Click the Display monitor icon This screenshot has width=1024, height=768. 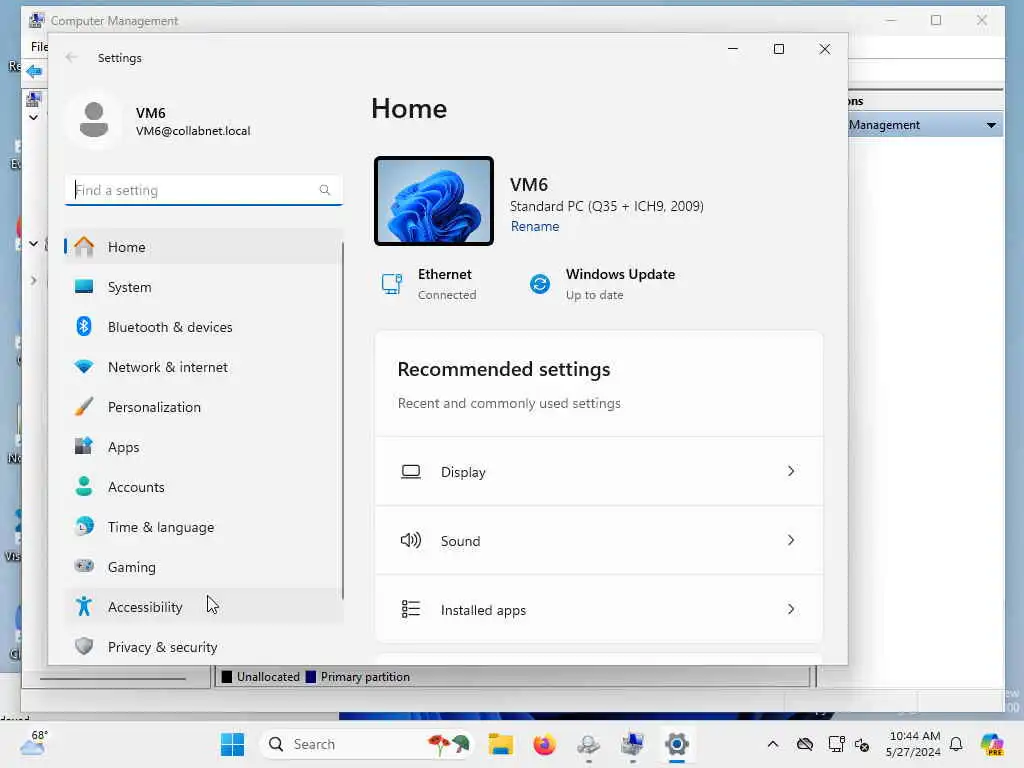click(411, 472)
